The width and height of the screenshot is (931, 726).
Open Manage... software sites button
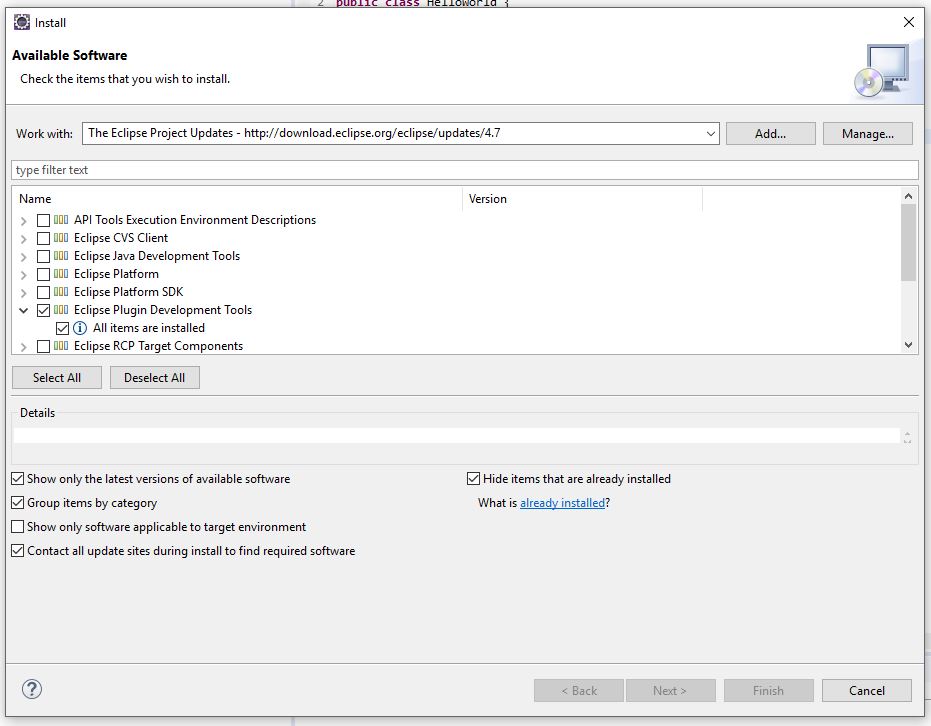point(867,134)
